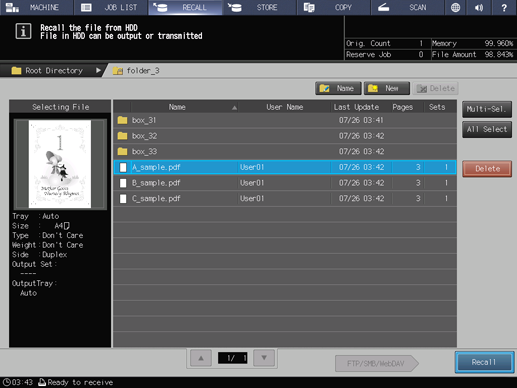Open the help question mark icon
Image resolution: width=517 pixels, height=388 pixels.
(504, 7)
